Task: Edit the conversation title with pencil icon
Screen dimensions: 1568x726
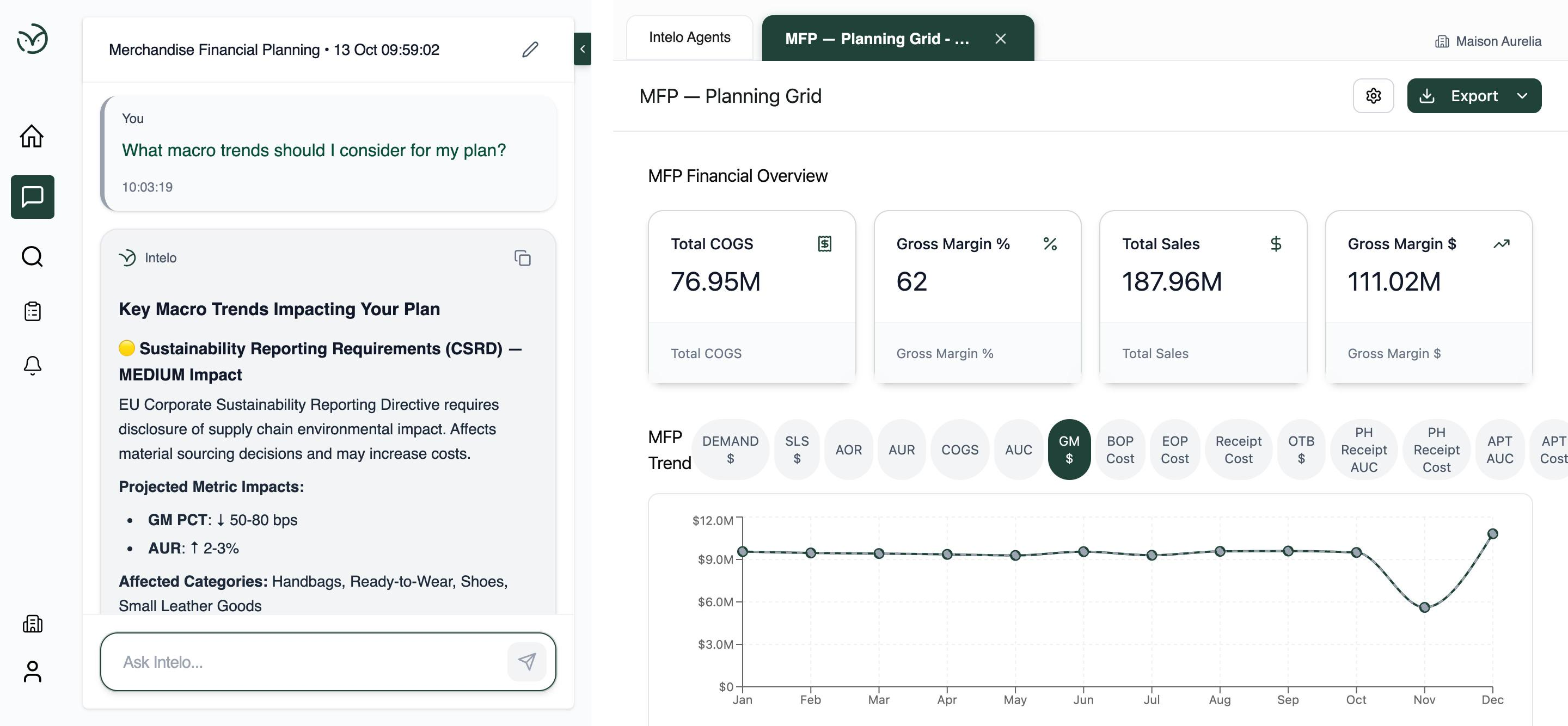Action: pos(530,50)
